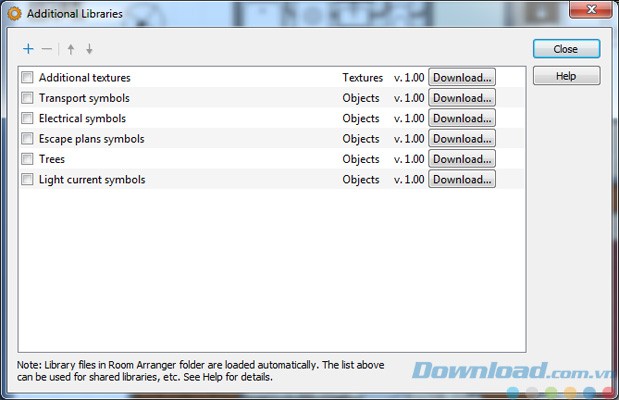Check the Transport symbols checkbox
This screenshot has width=619, height=400.
coord(27,98)
